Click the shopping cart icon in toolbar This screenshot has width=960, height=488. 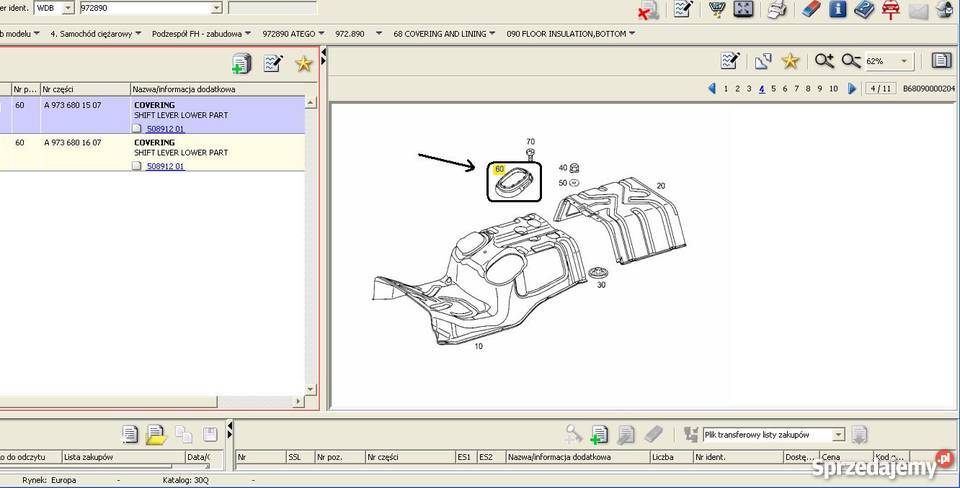716,9
